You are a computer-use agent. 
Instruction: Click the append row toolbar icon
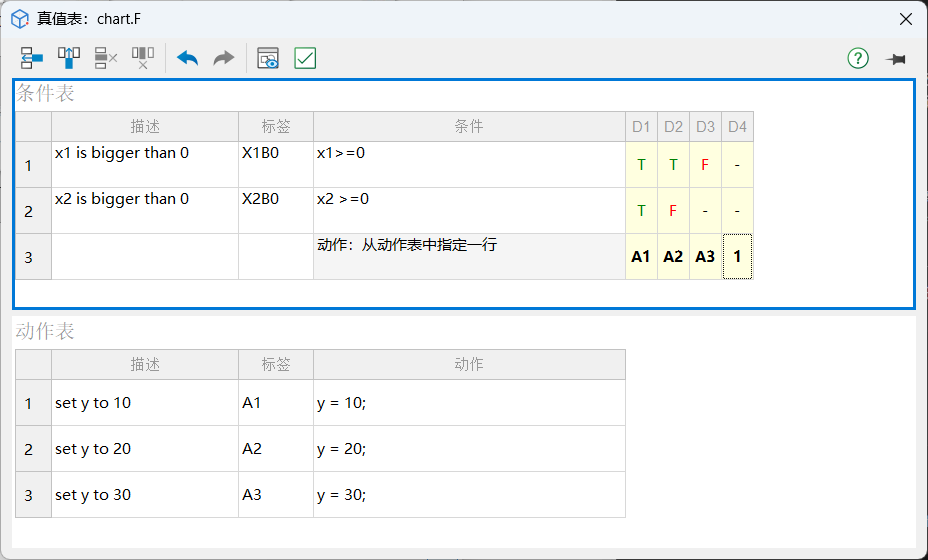pos(32,58)
